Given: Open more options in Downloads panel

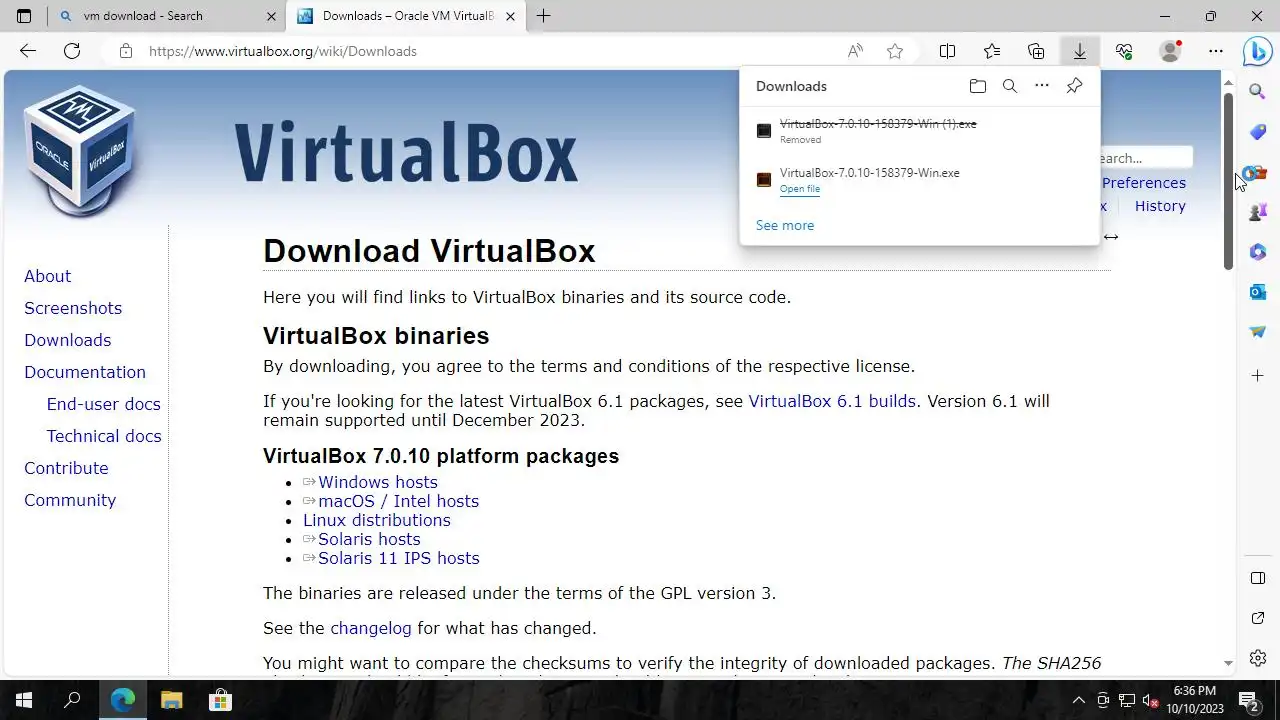Looking at the screenshot, I should tap(1042, 86).
